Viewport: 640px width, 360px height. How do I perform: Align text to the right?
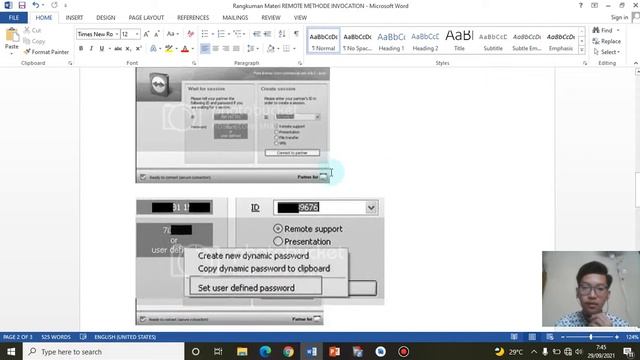226,49
